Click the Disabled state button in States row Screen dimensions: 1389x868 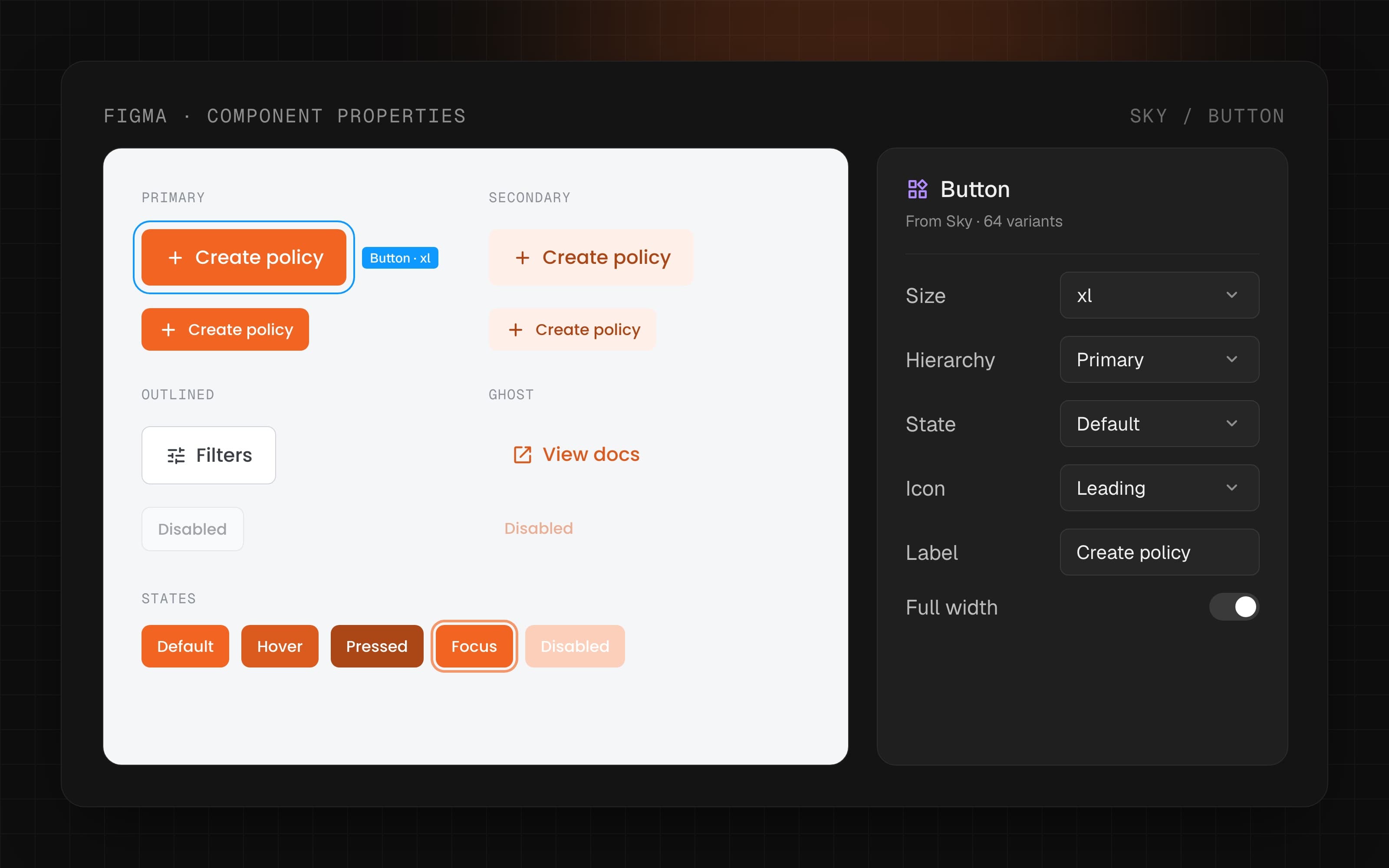[575, 646]
